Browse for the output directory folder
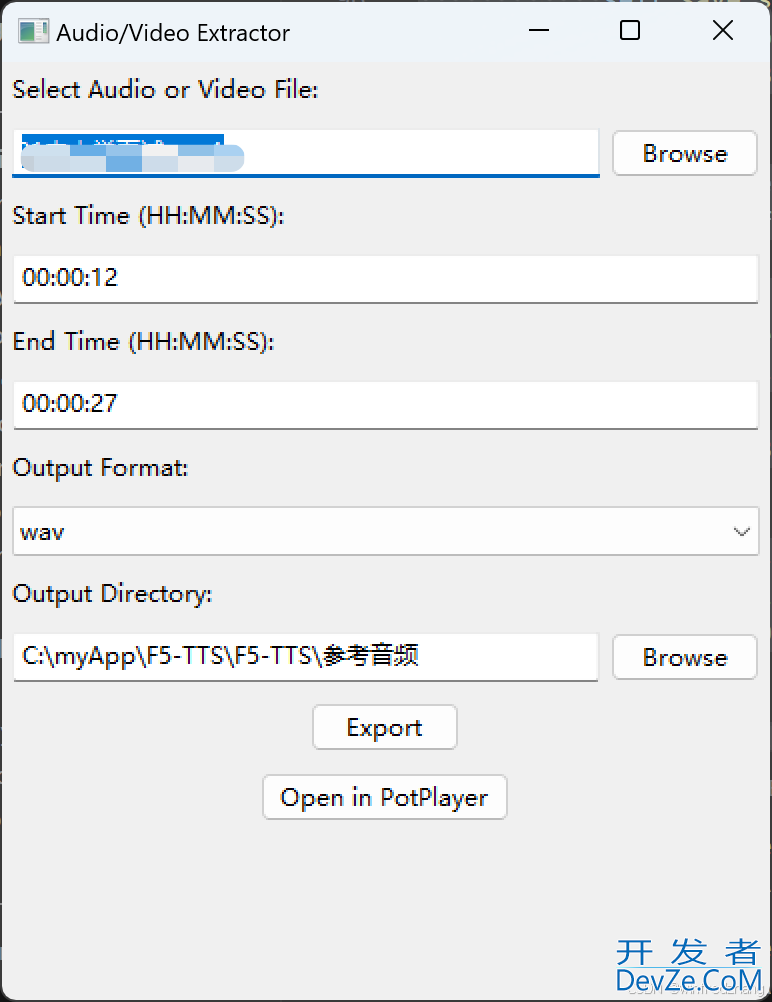The image size is (772, 1002). (684, 657)
